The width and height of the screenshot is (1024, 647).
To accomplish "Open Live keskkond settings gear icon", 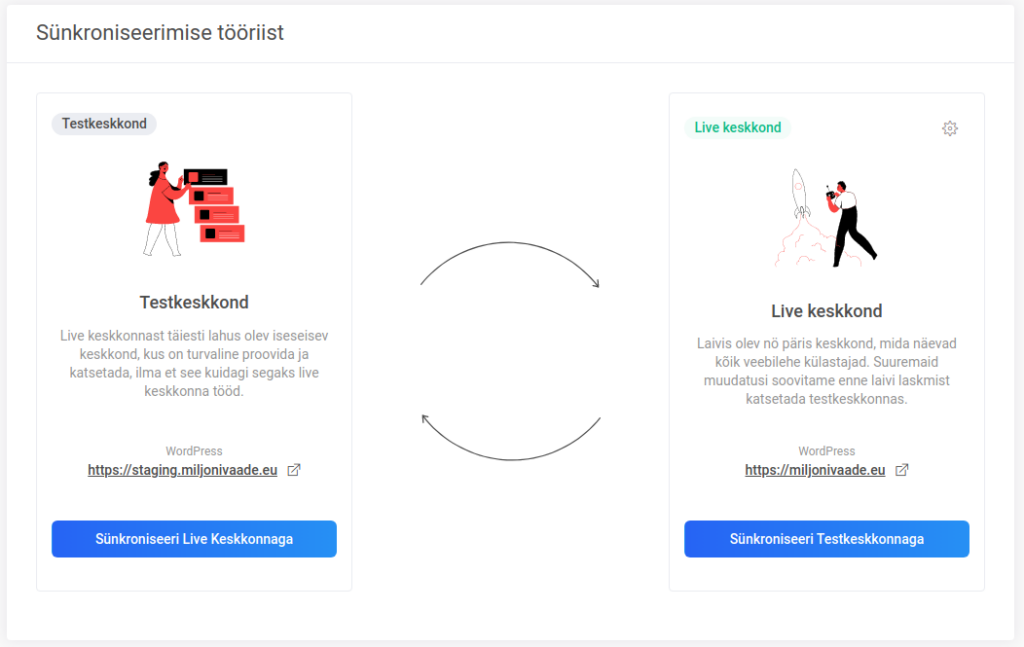I will pyautogui.click(x=950, y=128).
